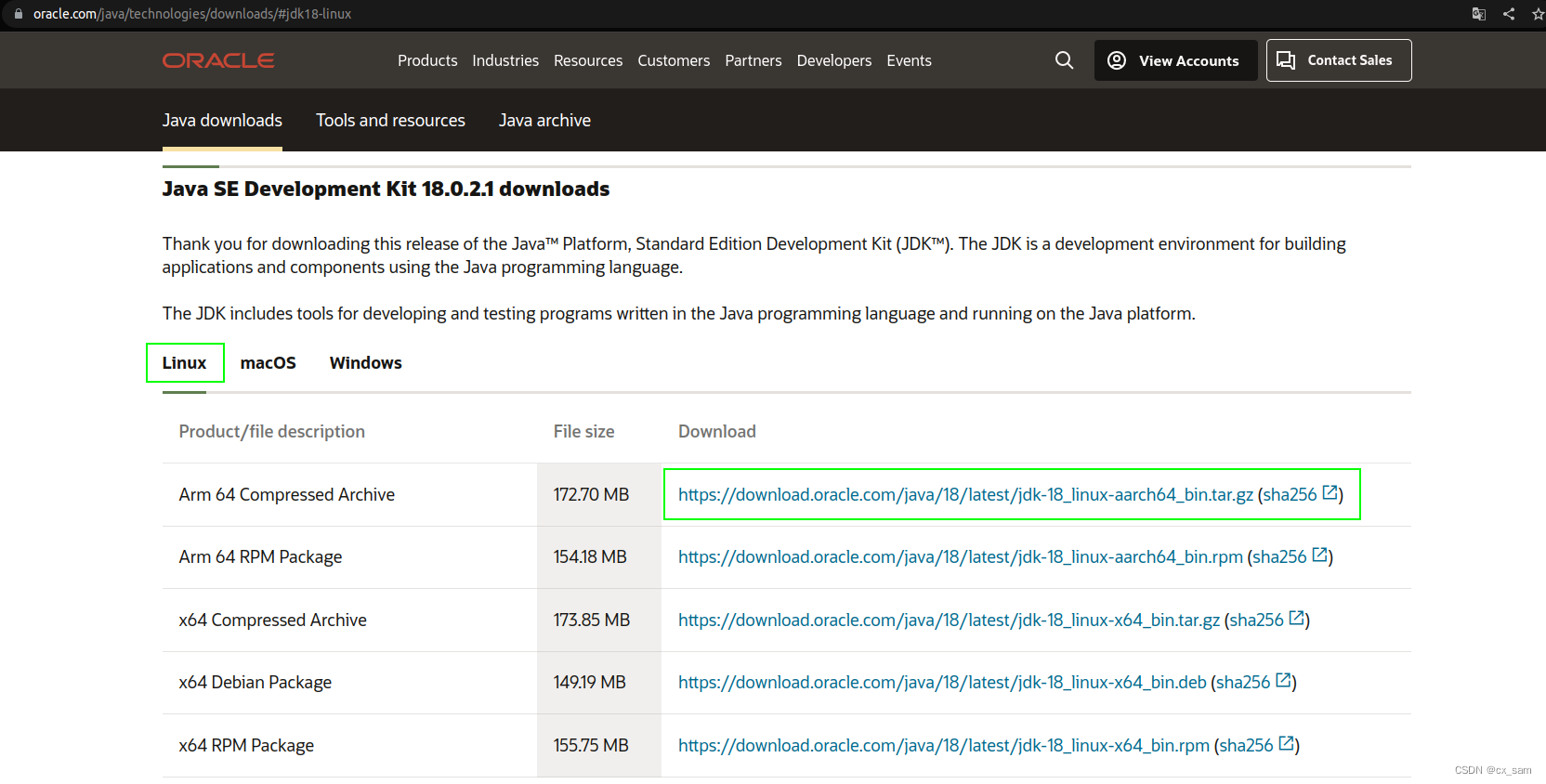1546x784 pixels.
Task: Open the Resources menu
Action: (x=588, y=60)
